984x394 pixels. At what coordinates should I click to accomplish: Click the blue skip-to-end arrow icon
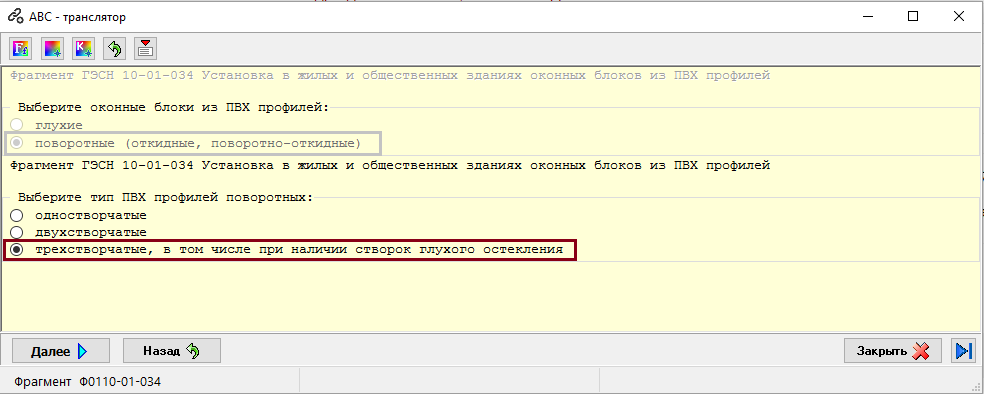(962, 351)
